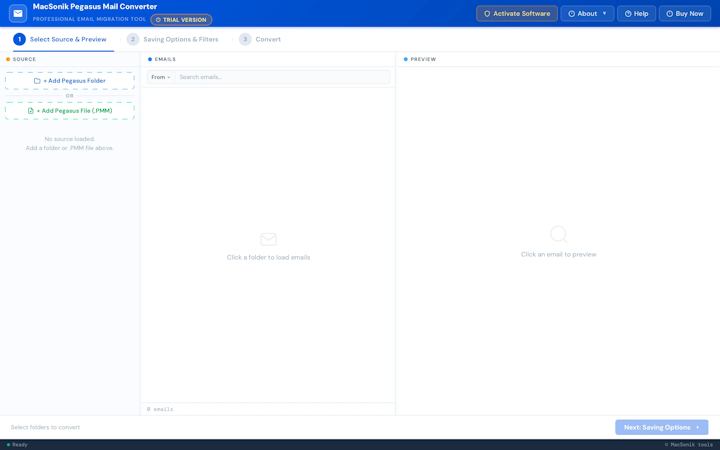The height and width of the screenshot is (450, 720).
Task: Click the Trial Version badge
Action: (x=181, y=20)
